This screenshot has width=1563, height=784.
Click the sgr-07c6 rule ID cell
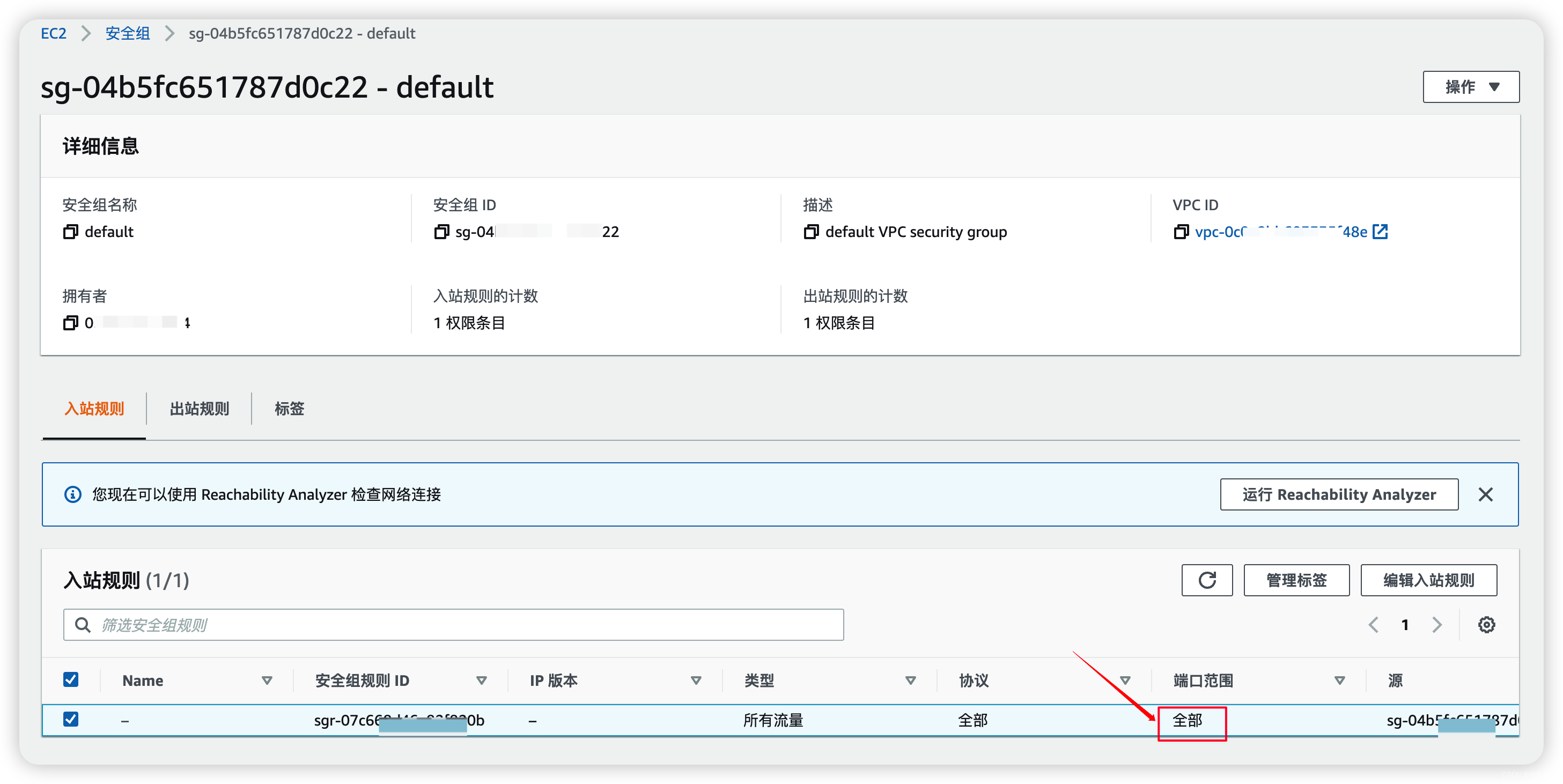[x=399, y=720]
